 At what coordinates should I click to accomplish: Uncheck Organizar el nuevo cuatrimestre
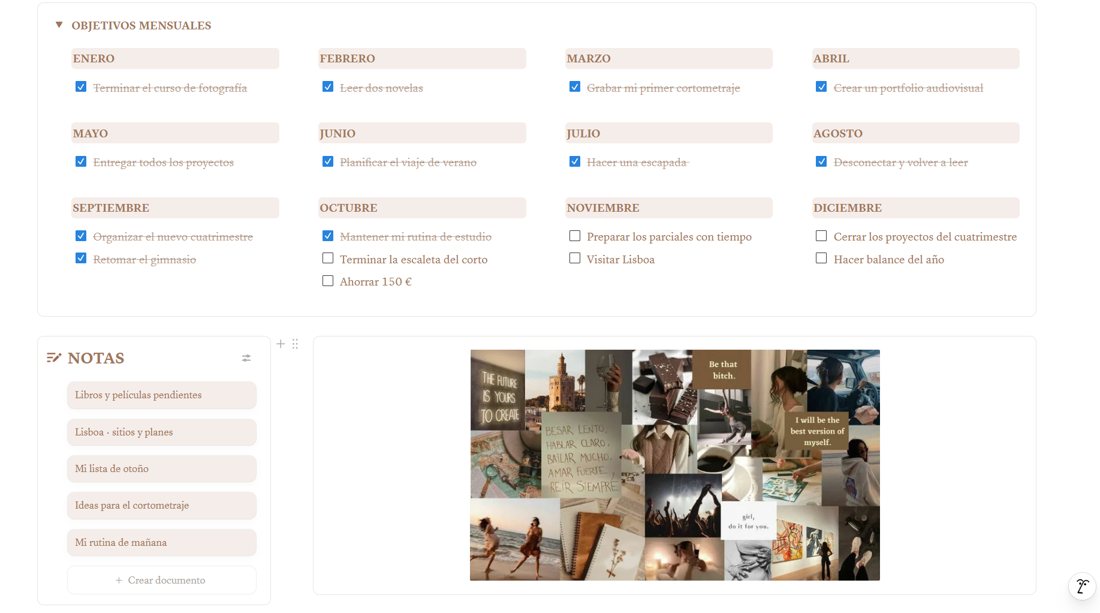pos(81,236)
